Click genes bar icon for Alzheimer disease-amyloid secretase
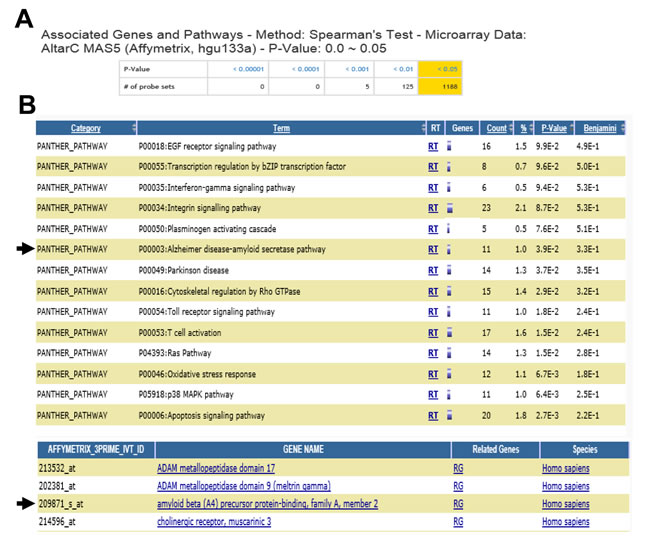Viewport: 650px width, 544px height. point(449,250)
